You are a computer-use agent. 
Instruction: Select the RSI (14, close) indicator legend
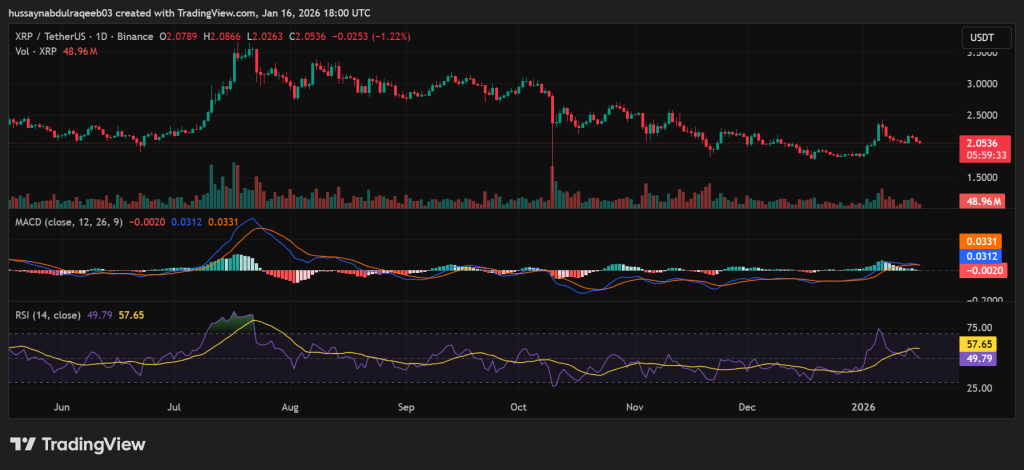[44, 316]
